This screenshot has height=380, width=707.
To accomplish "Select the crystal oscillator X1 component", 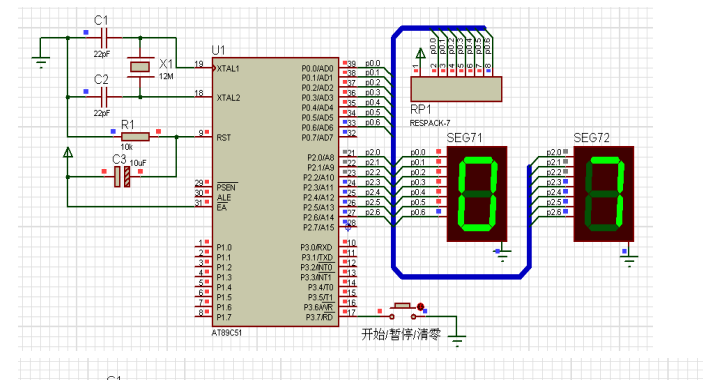I will click(x=140, y=67).
